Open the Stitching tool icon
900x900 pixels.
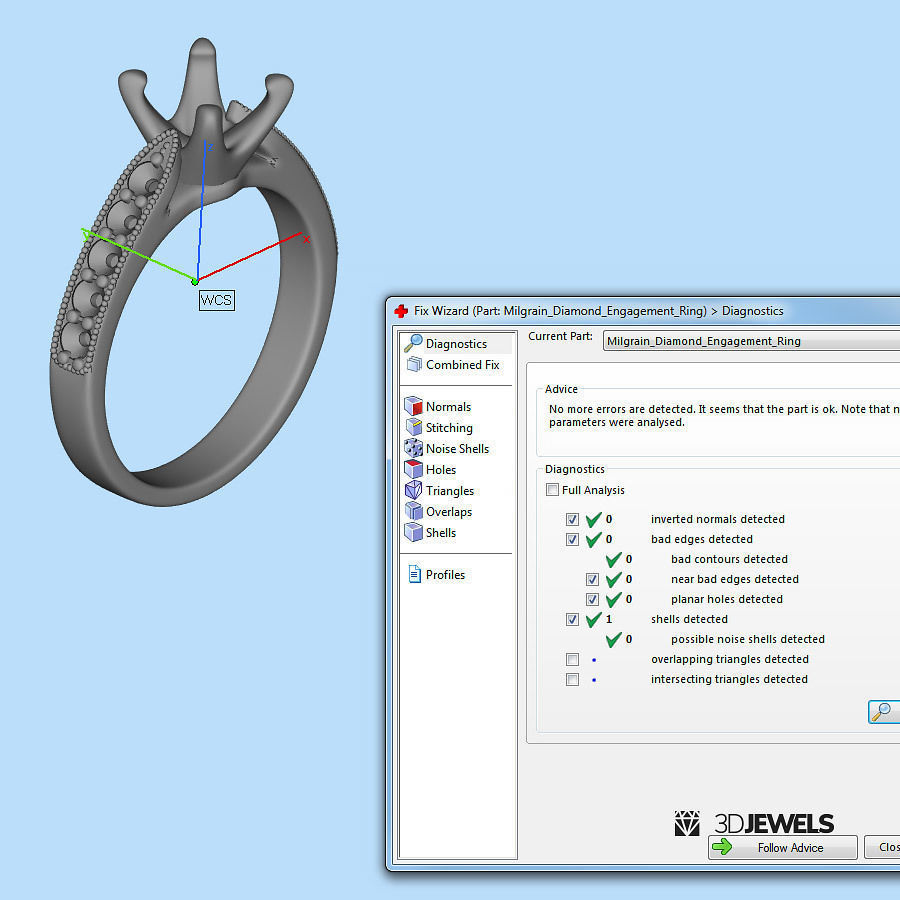(414, 427)
